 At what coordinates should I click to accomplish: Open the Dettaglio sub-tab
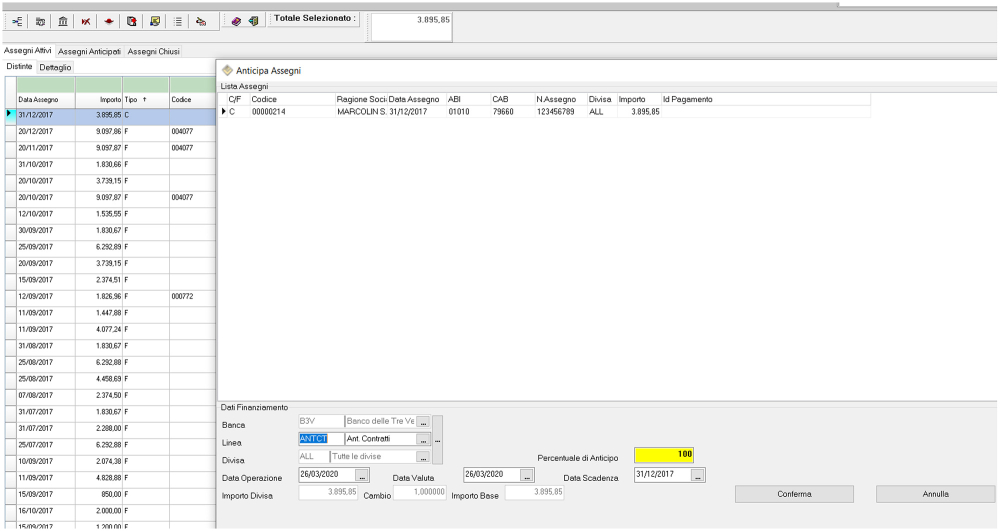point(55,67)
